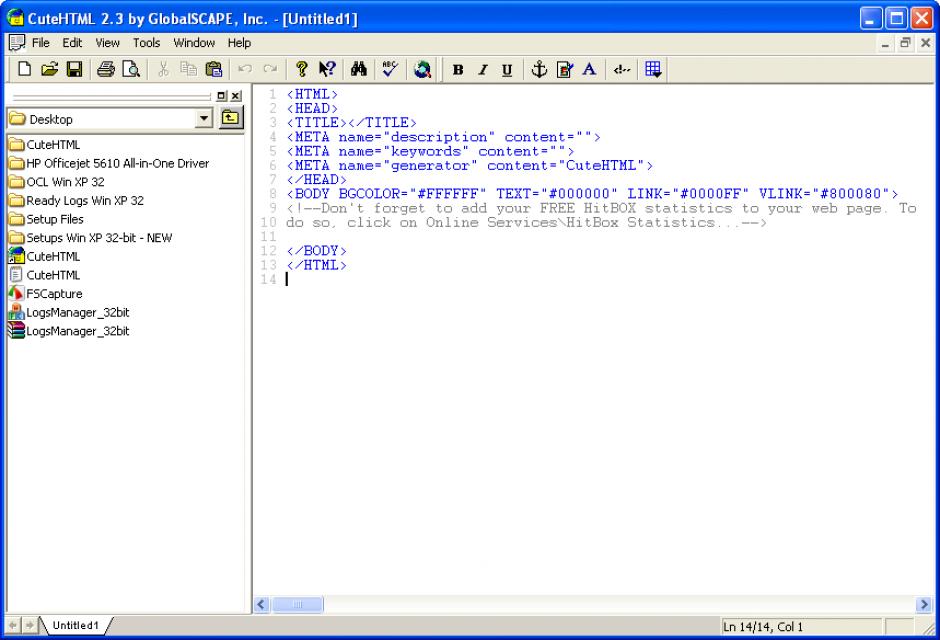This screenshot has height=640, width=940.
Task: Click the context help arrow-question icon
Action: click(x=327, y=70)
